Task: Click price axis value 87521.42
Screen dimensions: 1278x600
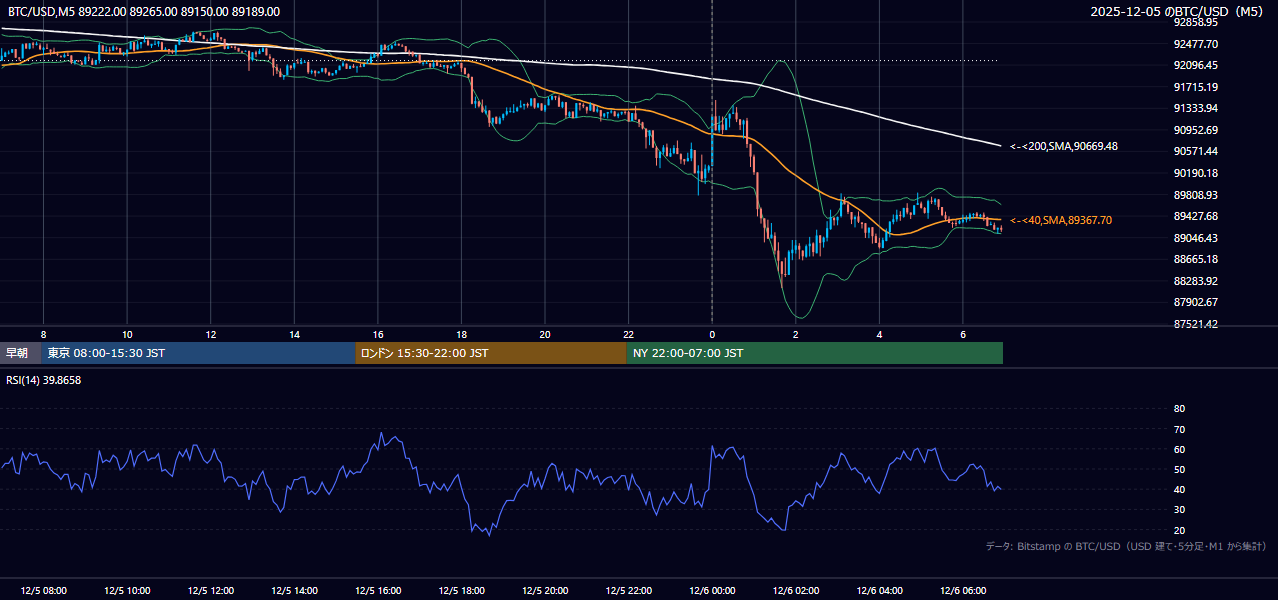Action: point(1196,324)
